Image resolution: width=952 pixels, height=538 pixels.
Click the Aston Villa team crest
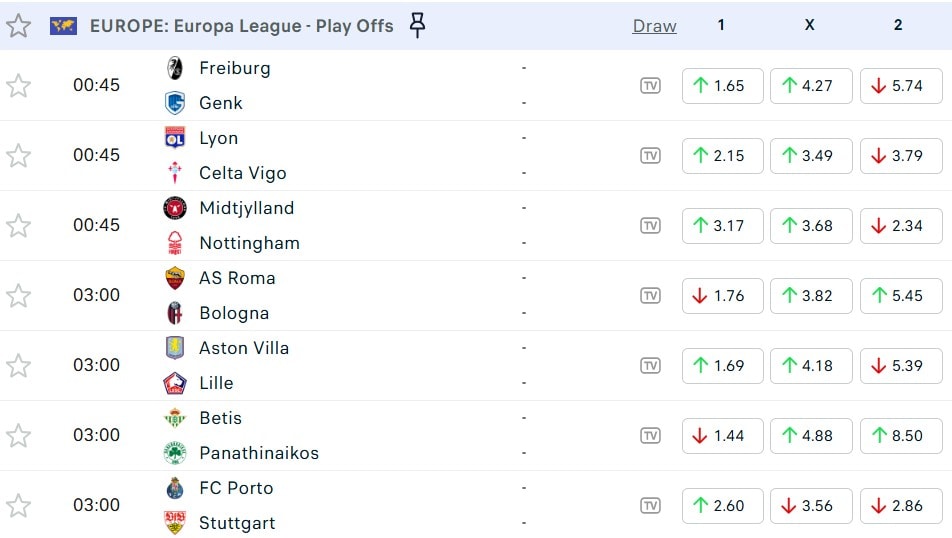click(175, 348)
